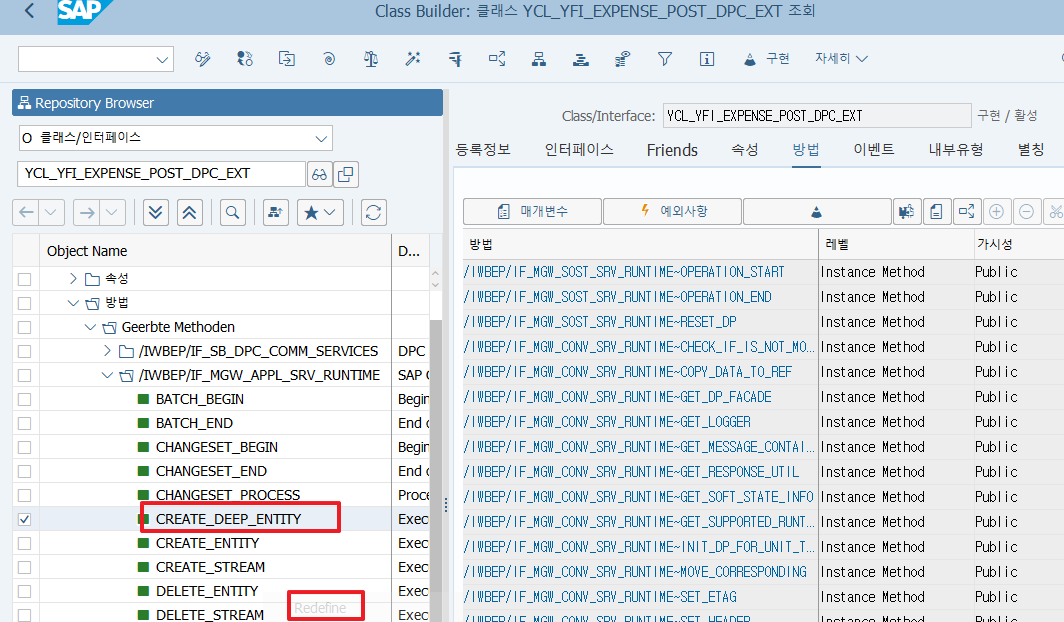Open the favorites star dropdown arrow
This screenshot has height=622, width=1064.
click(330, 213)
